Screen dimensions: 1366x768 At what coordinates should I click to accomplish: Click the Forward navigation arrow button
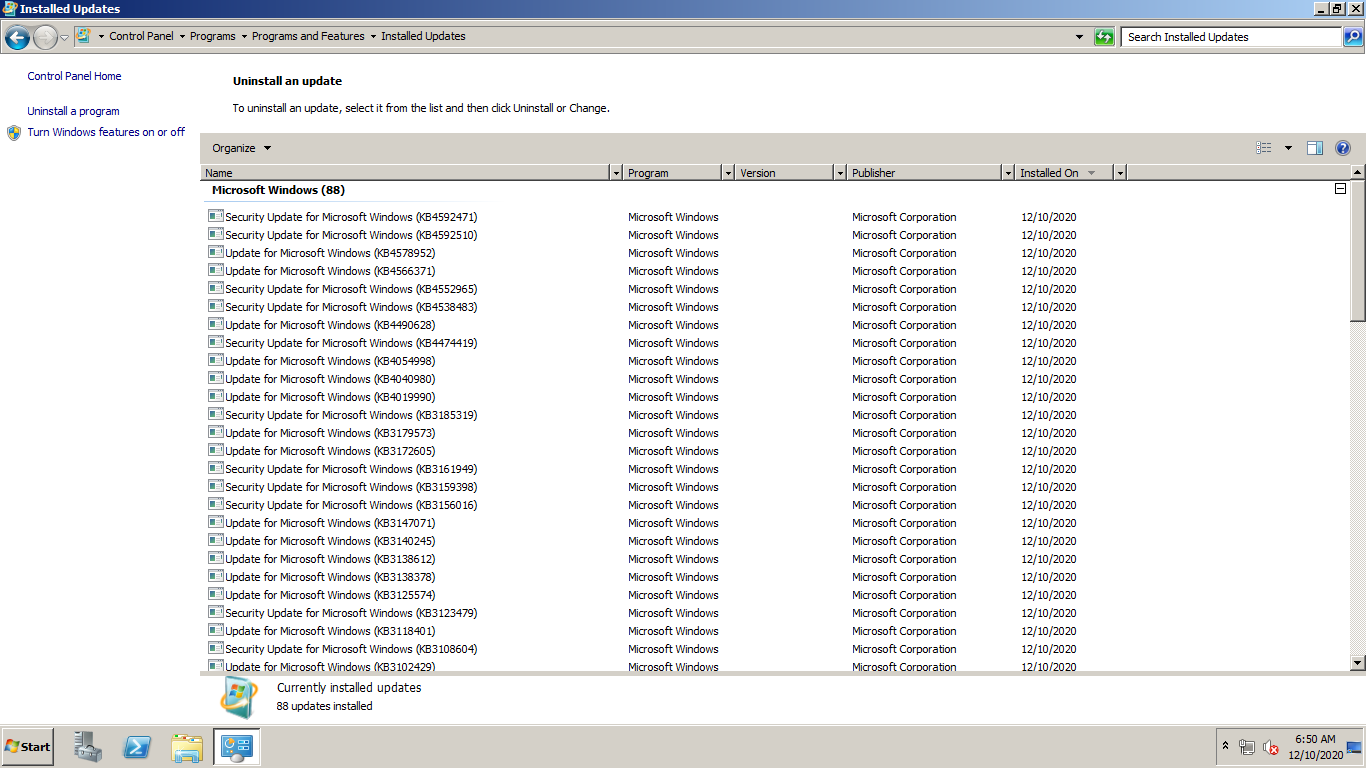45,38
